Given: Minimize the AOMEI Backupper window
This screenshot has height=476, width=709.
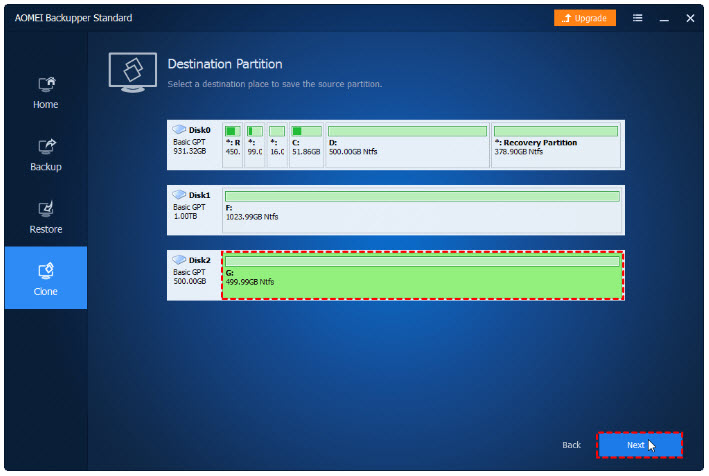Looking at the screenshot, I should click(664, 18).
